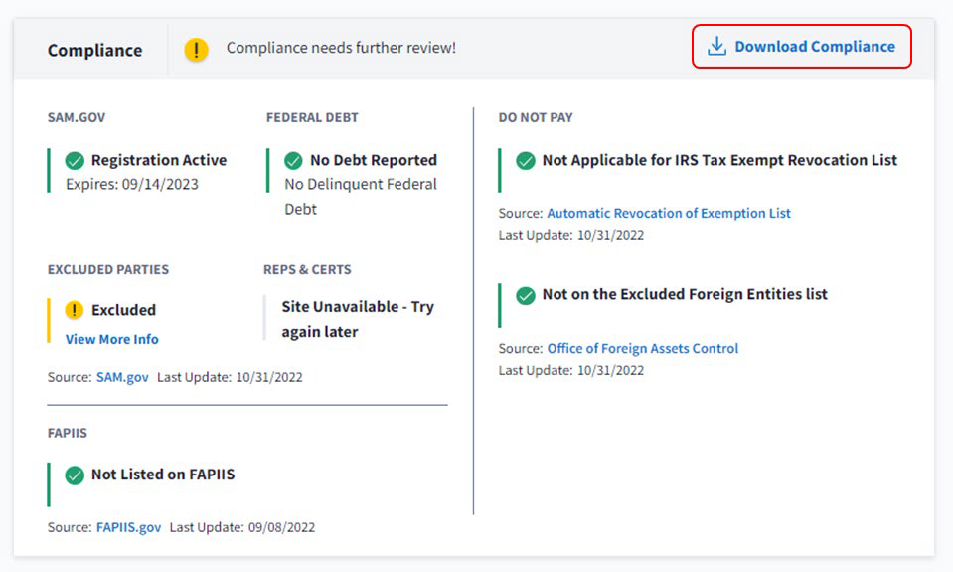Click the 'Compliance needs further review!' message

tap(341, 48)
